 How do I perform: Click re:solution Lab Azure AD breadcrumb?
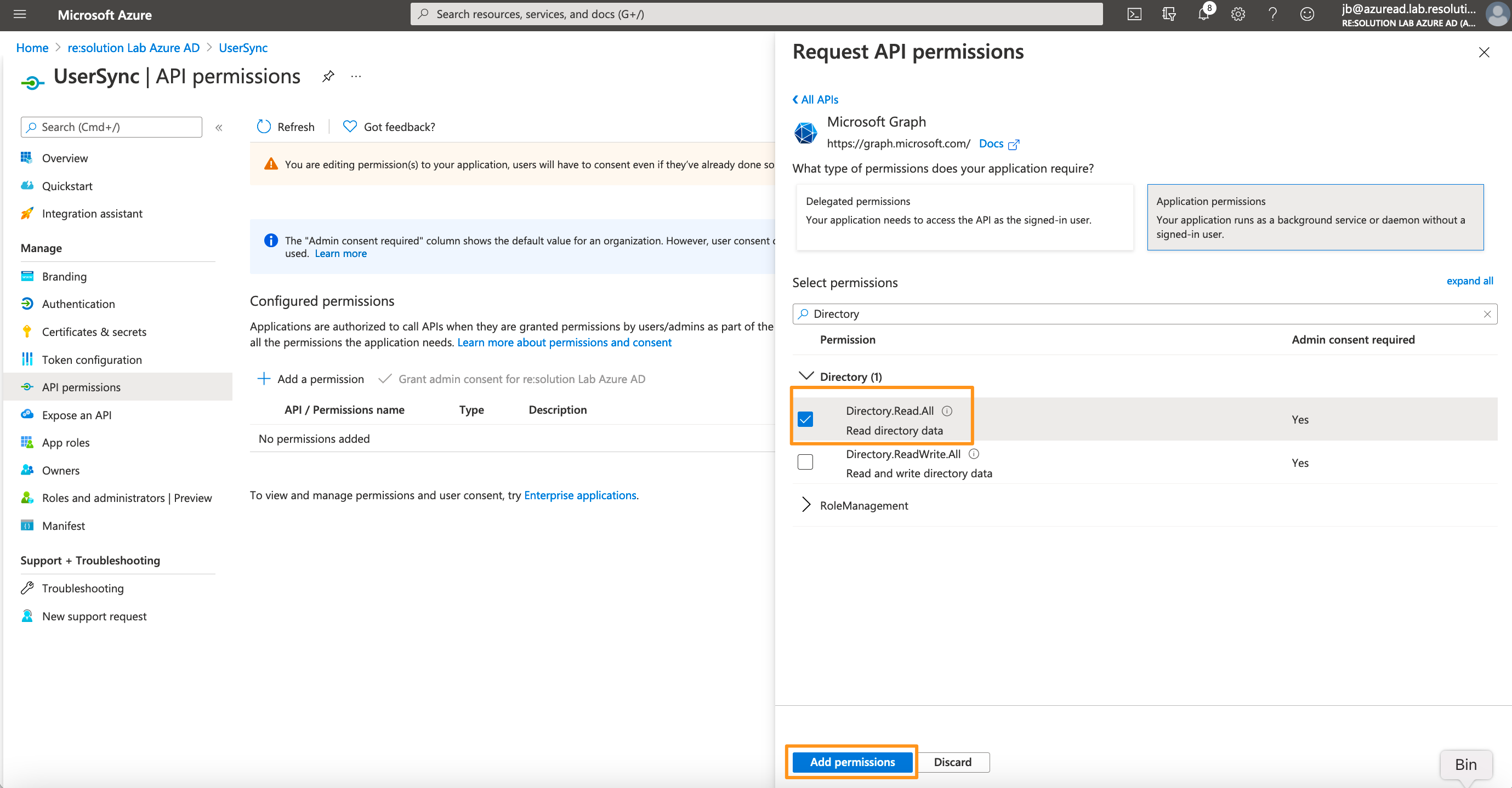134,48
